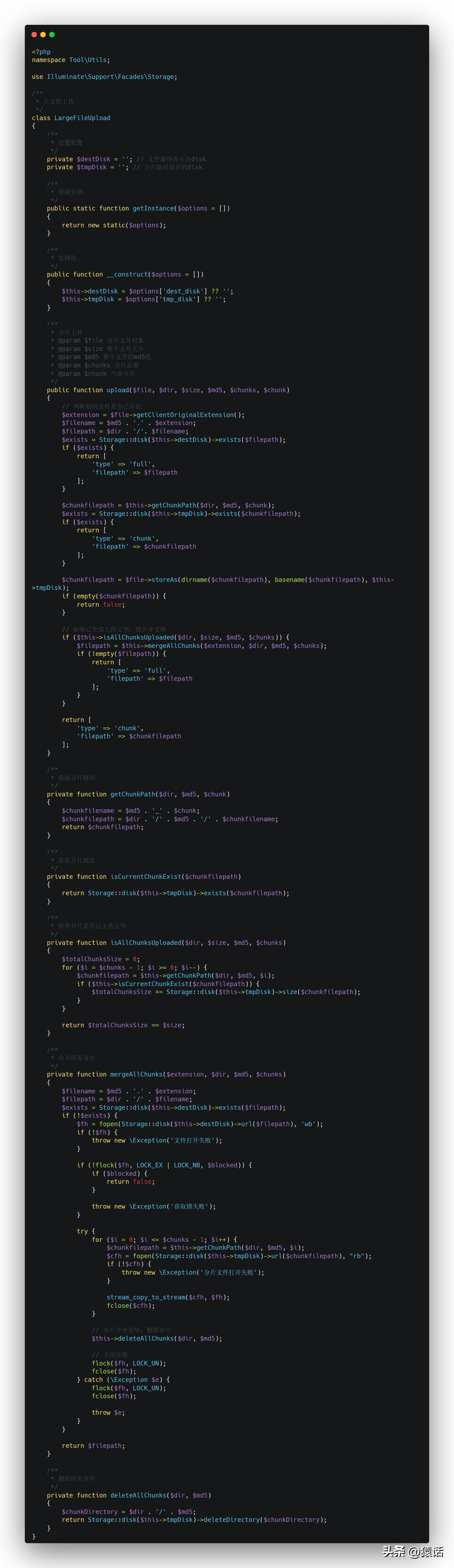Click the '$cfh = fopen' line with "rb"
454x1568 pixels.
[x=239, y=1256]
